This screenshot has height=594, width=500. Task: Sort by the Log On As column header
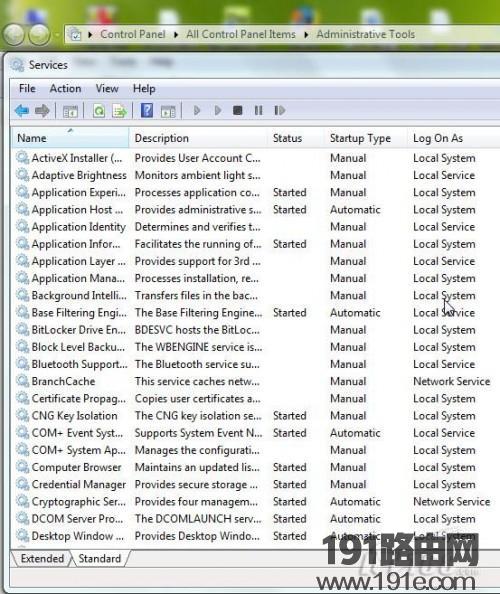[454, 138]
